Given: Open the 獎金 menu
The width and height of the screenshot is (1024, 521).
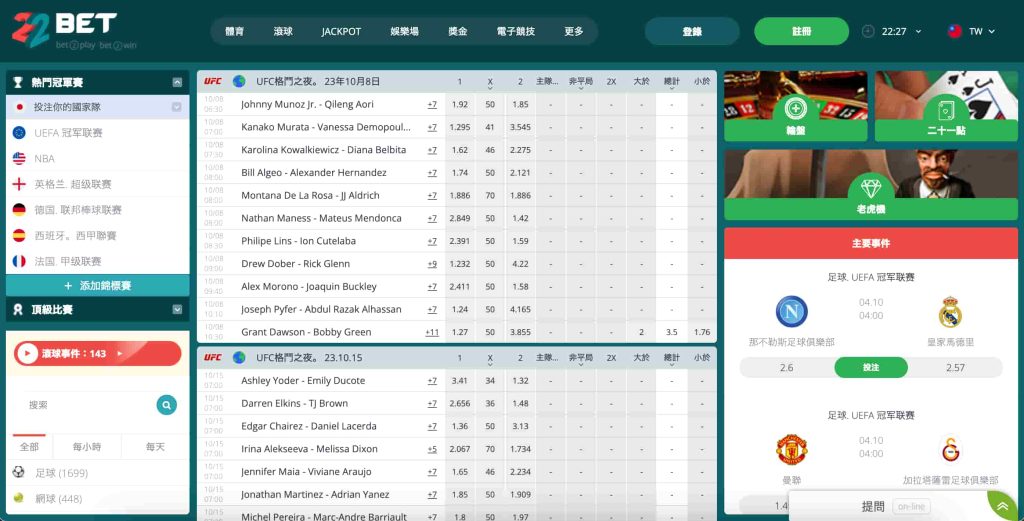Looking at the screenshot, I should coord(458,31).
